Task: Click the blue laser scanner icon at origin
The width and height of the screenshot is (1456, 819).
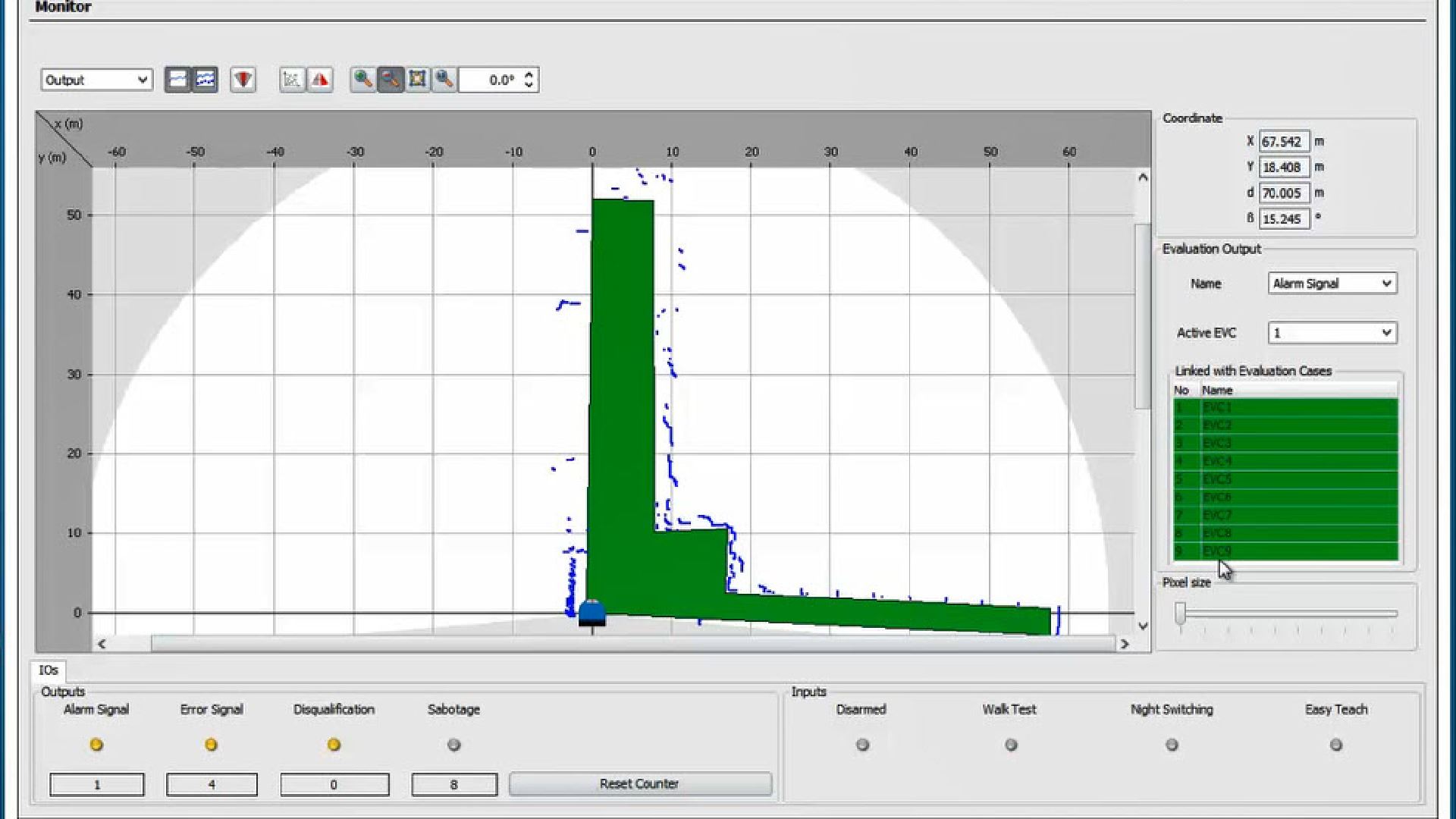Action: [592, 613]
